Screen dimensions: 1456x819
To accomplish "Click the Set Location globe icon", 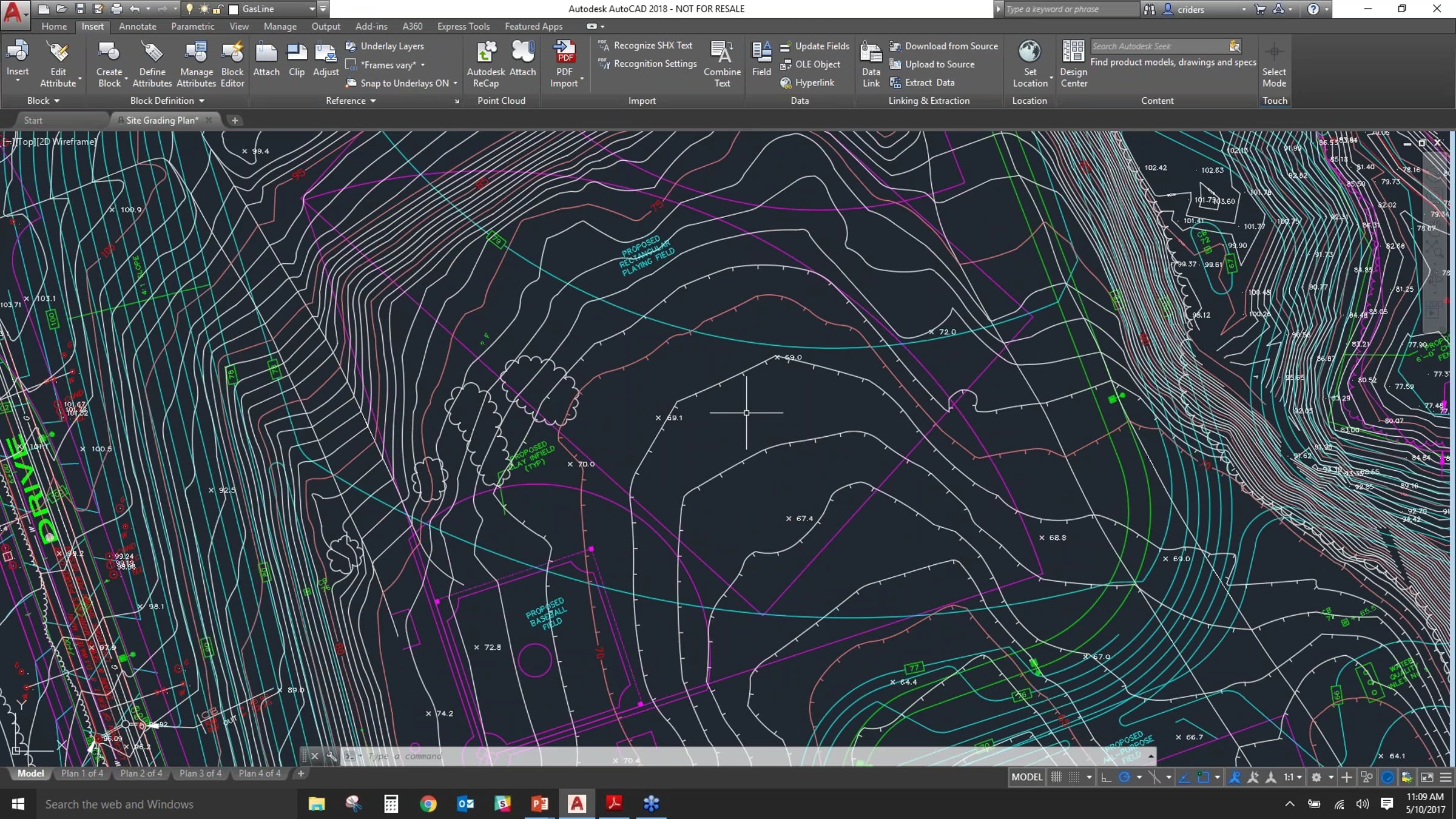I will (x=1030, y=52).
